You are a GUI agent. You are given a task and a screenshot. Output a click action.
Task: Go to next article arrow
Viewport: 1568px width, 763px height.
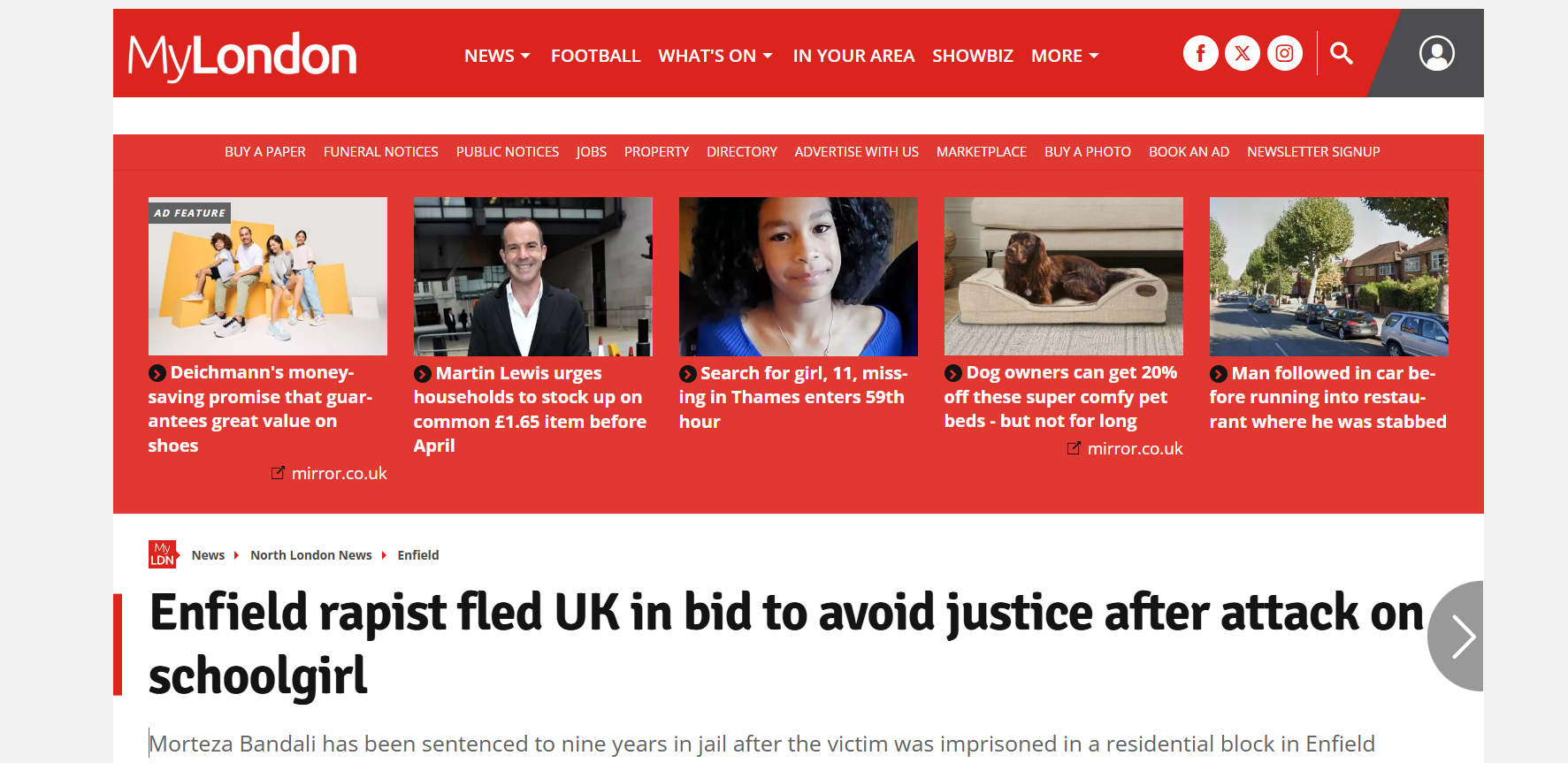[1457, 637]
